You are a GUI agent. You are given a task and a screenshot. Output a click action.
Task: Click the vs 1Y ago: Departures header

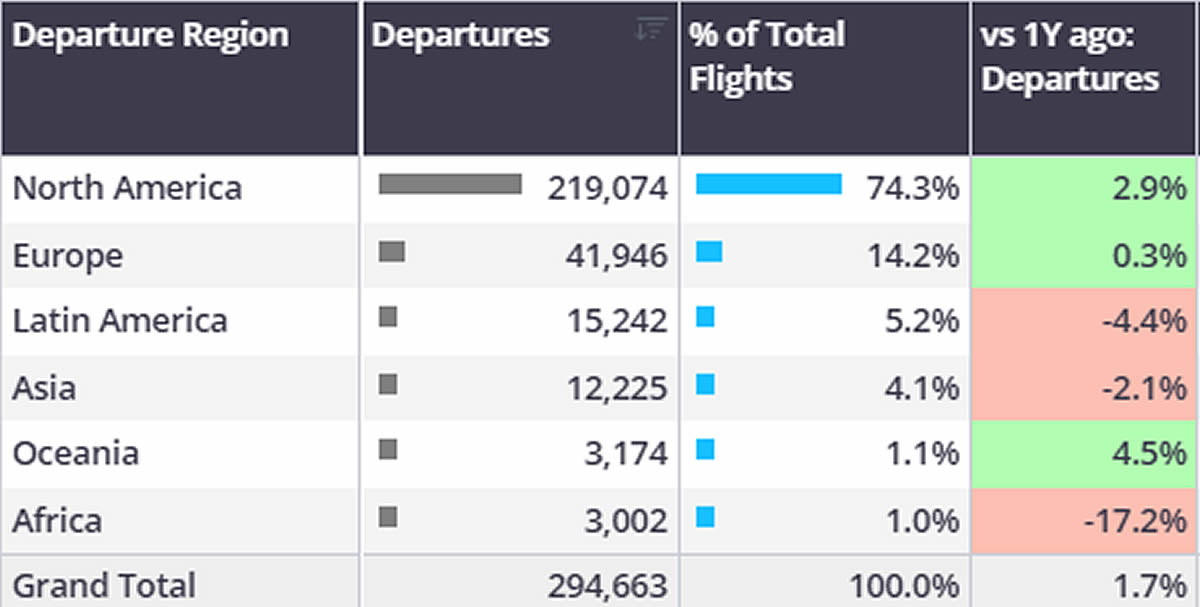1070,56
